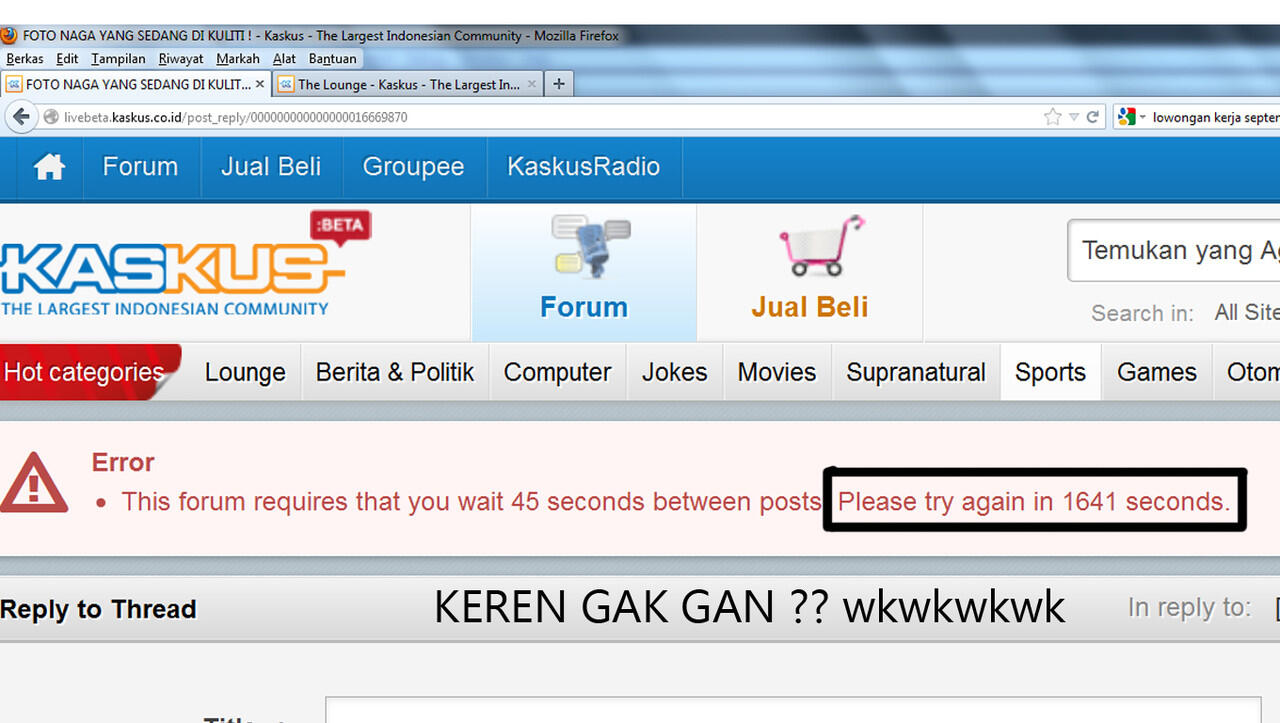Click the site identity globe icon
This screenshot has width=1280, height=723.
[x=51, y=117]
